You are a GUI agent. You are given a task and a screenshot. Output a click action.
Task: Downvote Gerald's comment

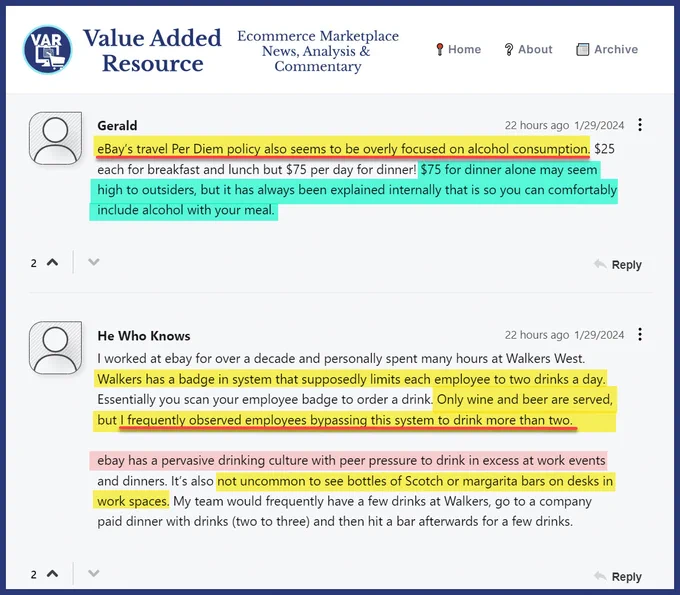pyautogui.click(x=94, y=262)
